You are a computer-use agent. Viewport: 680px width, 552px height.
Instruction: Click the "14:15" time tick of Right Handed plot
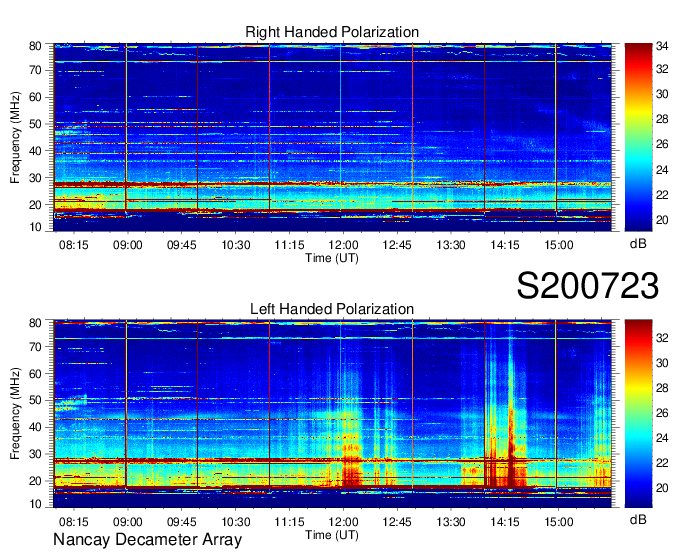[x=505, y=245]
